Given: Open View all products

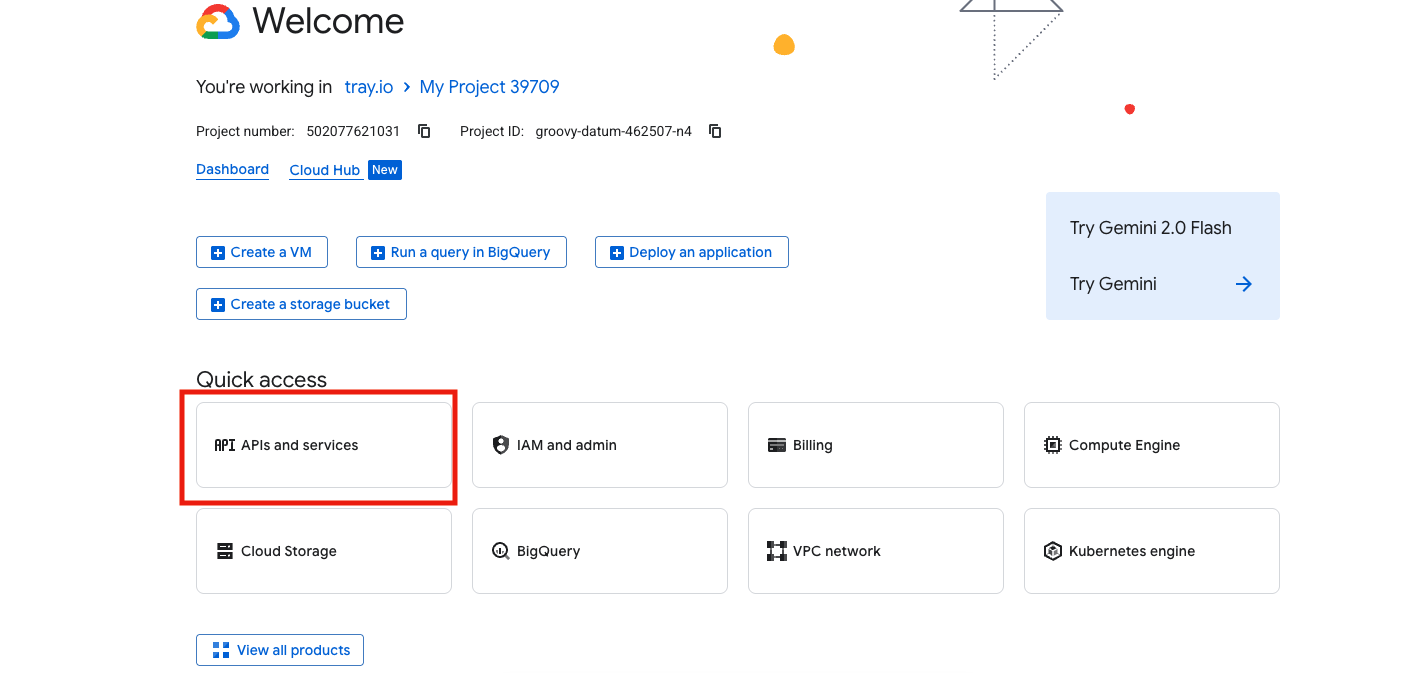Looking at the screenshot, I should click(x=279, y=649).
